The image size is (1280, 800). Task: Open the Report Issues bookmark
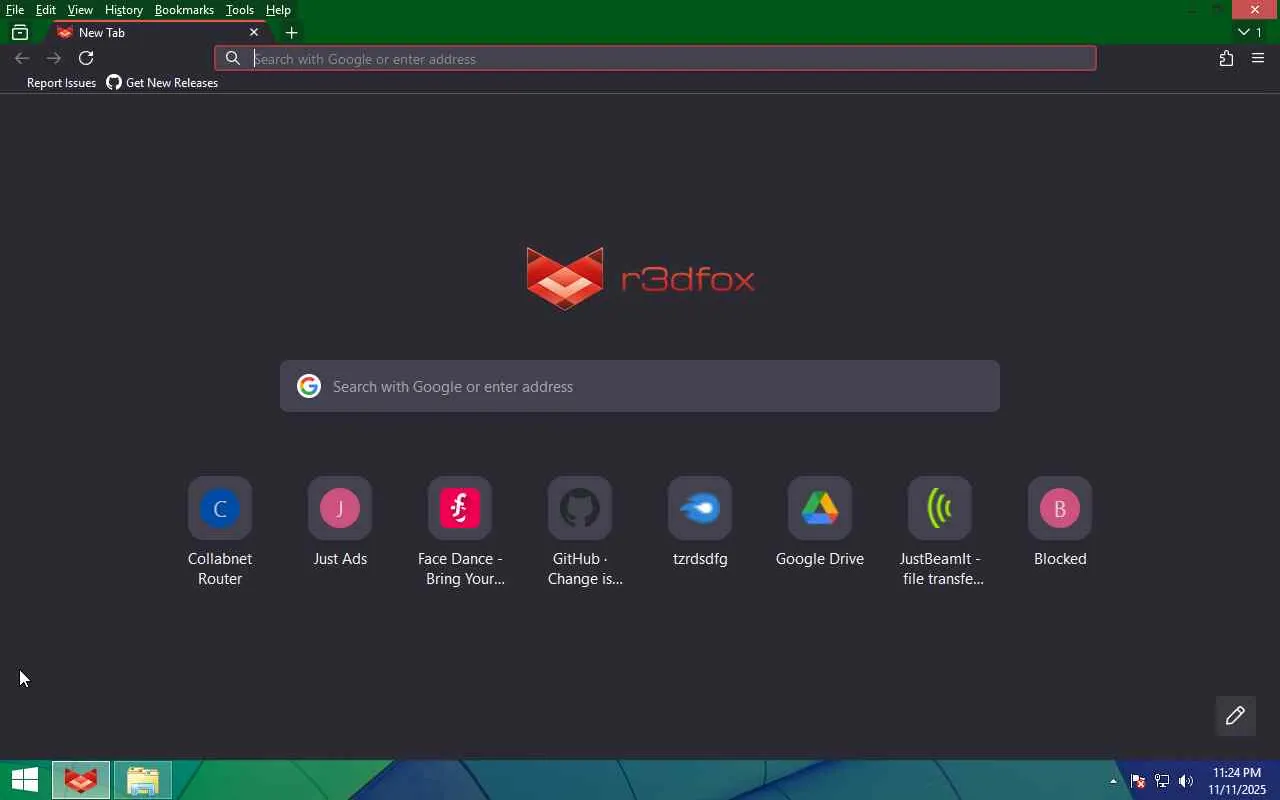click(x=61, y=83)
